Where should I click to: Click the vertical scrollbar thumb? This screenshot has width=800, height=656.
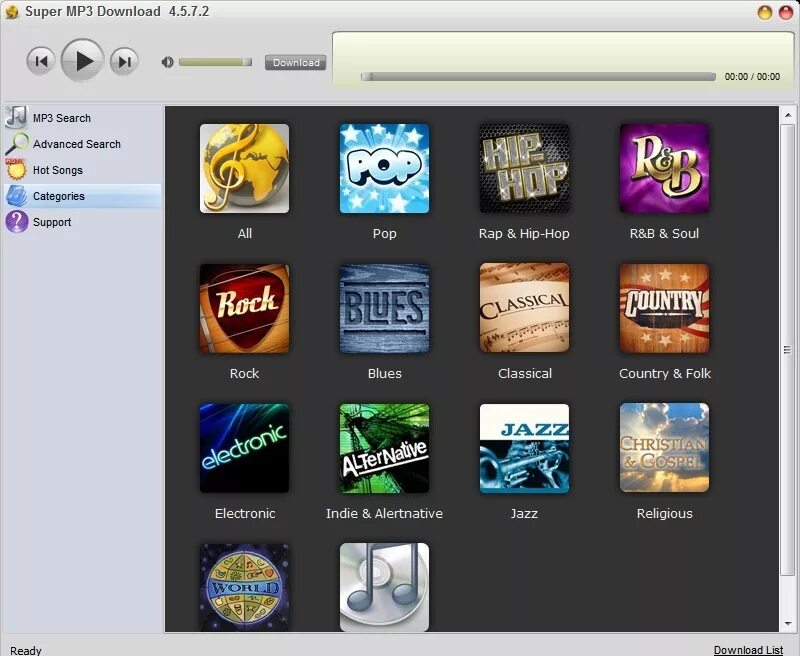788,349
